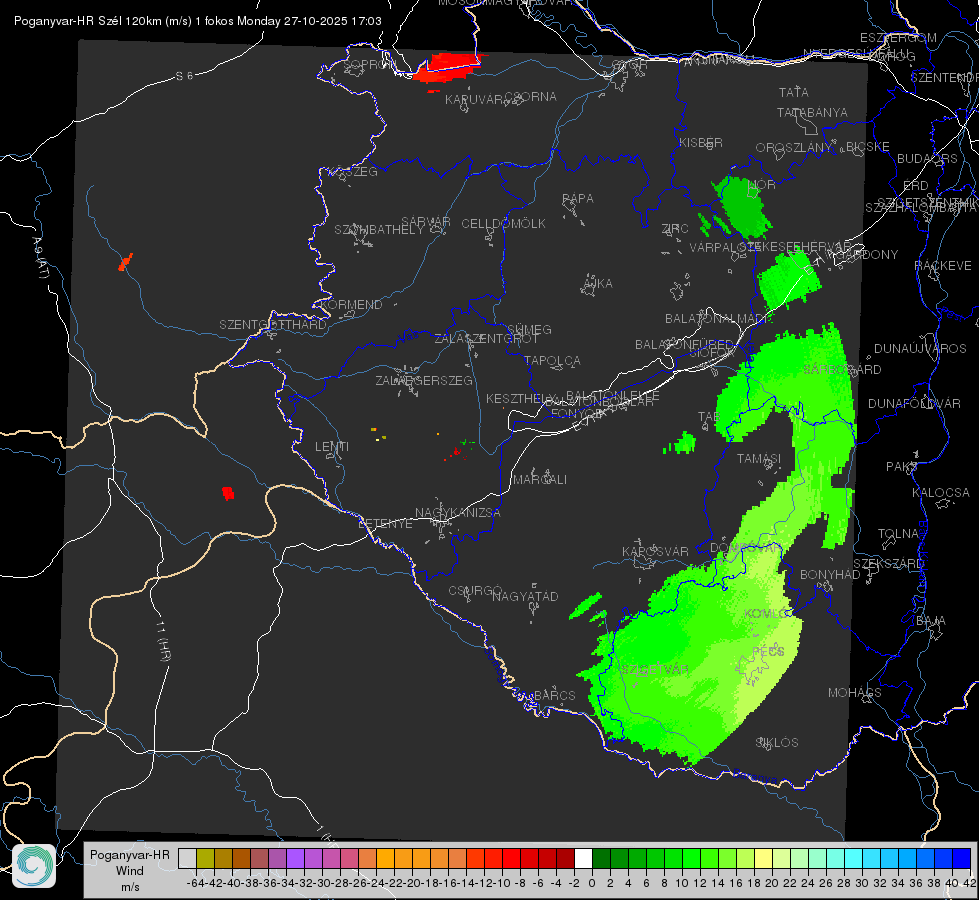Click the orange-red echo streak west of Szombathely

pyautogui.click(x=125, y=262)
